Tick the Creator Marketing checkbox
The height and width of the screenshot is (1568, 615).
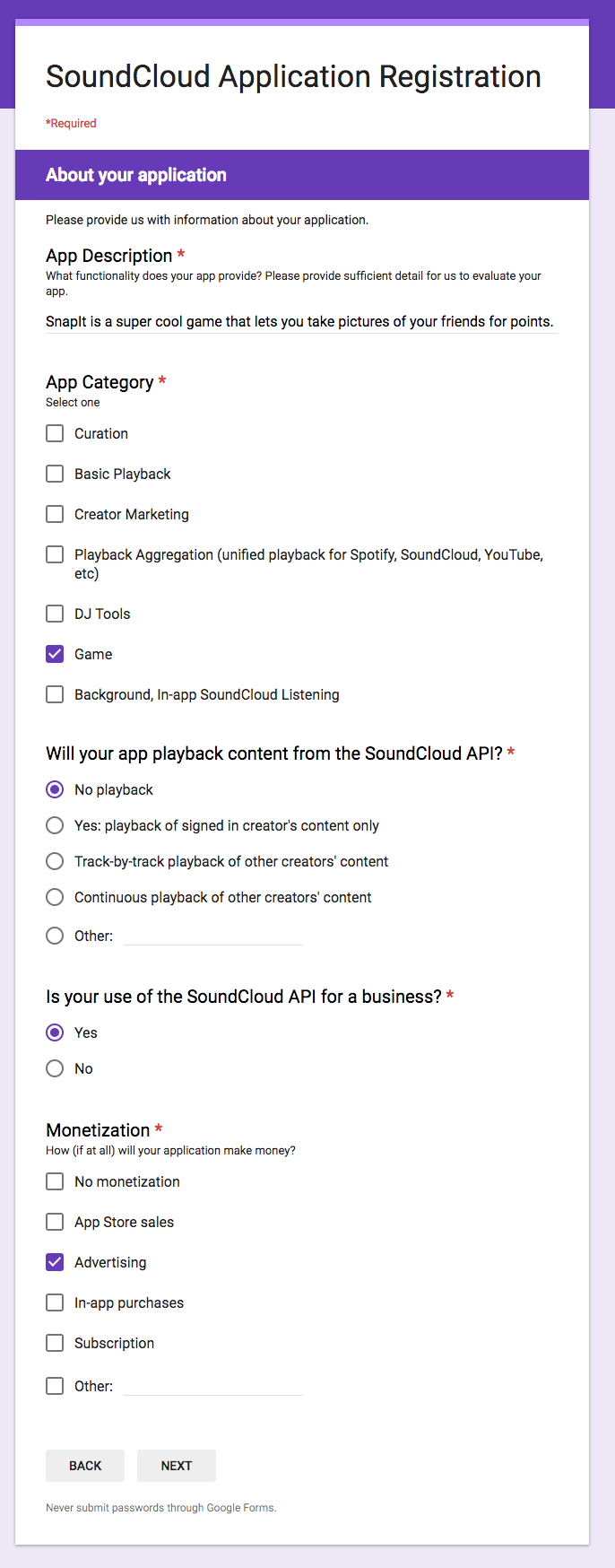tap(55, 514)
